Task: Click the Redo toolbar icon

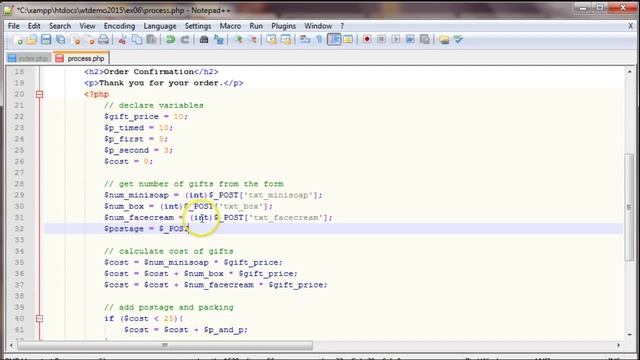Action: point(185,40)
